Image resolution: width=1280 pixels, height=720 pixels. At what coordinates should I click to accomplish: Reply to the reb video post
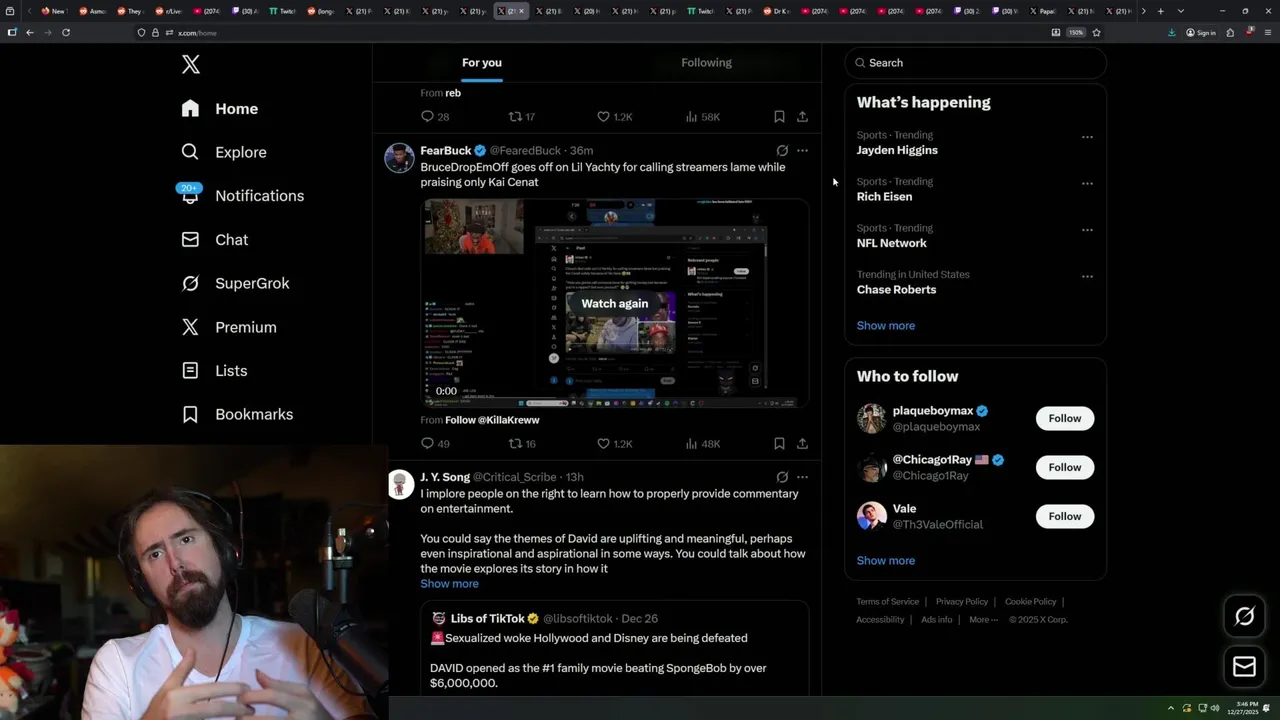point(435,117)
